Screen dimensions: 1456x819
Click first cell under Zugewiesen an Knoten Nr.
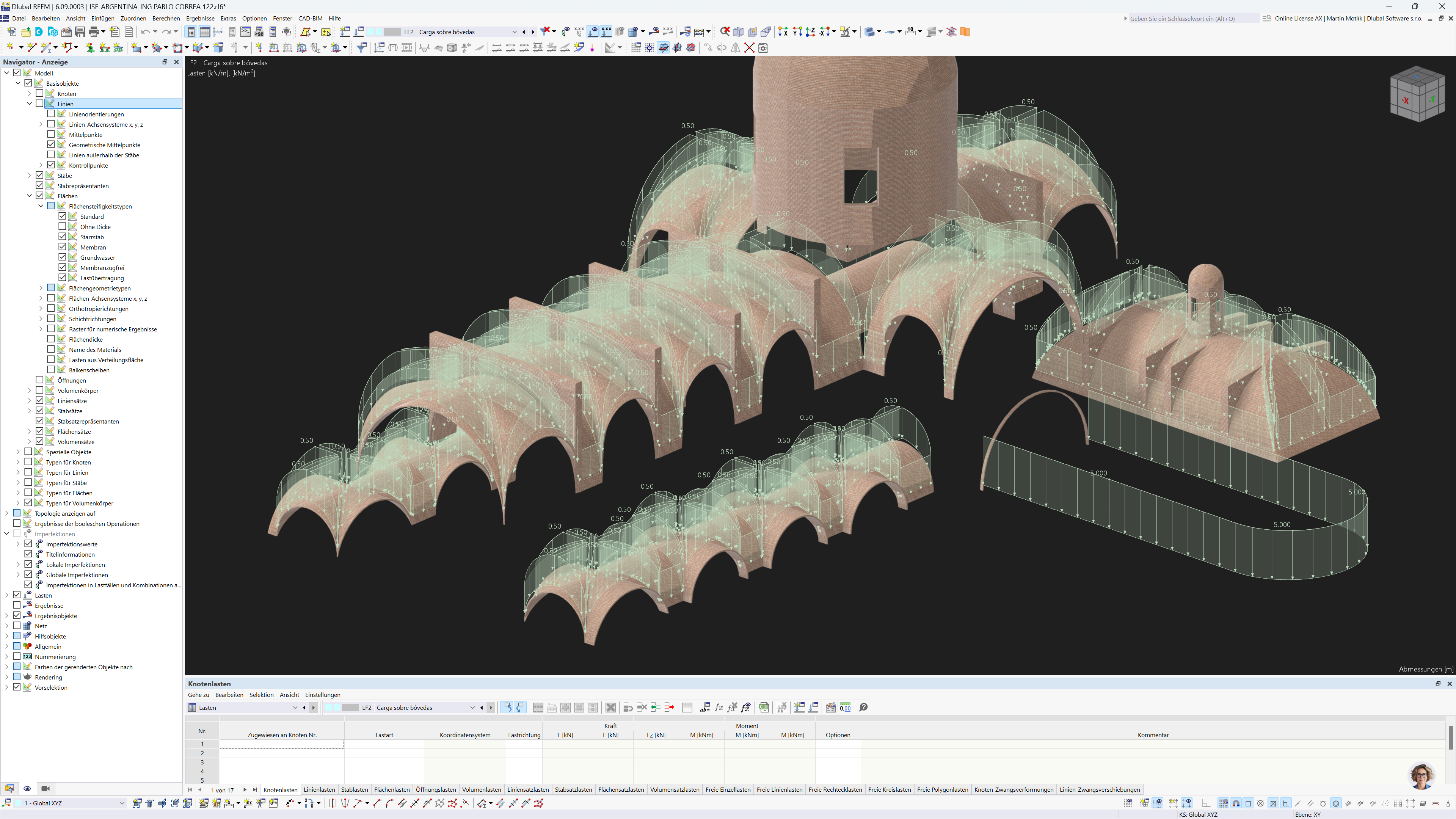coord(281,744)
